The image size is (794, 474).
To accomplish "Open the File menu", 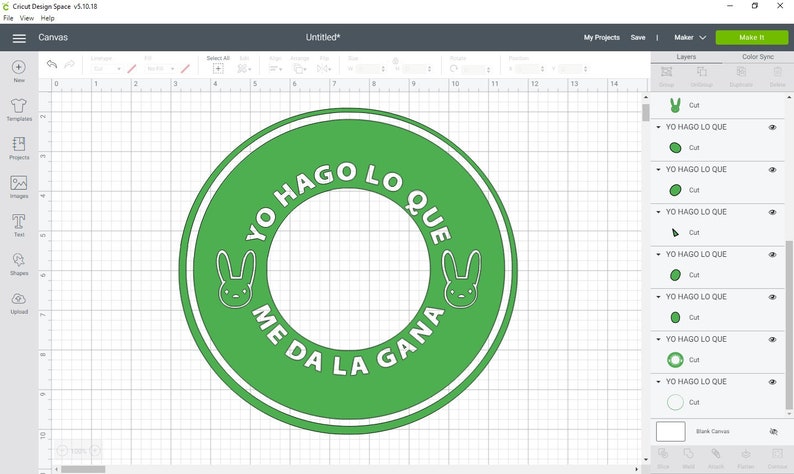I will click(x=8, y=18).
